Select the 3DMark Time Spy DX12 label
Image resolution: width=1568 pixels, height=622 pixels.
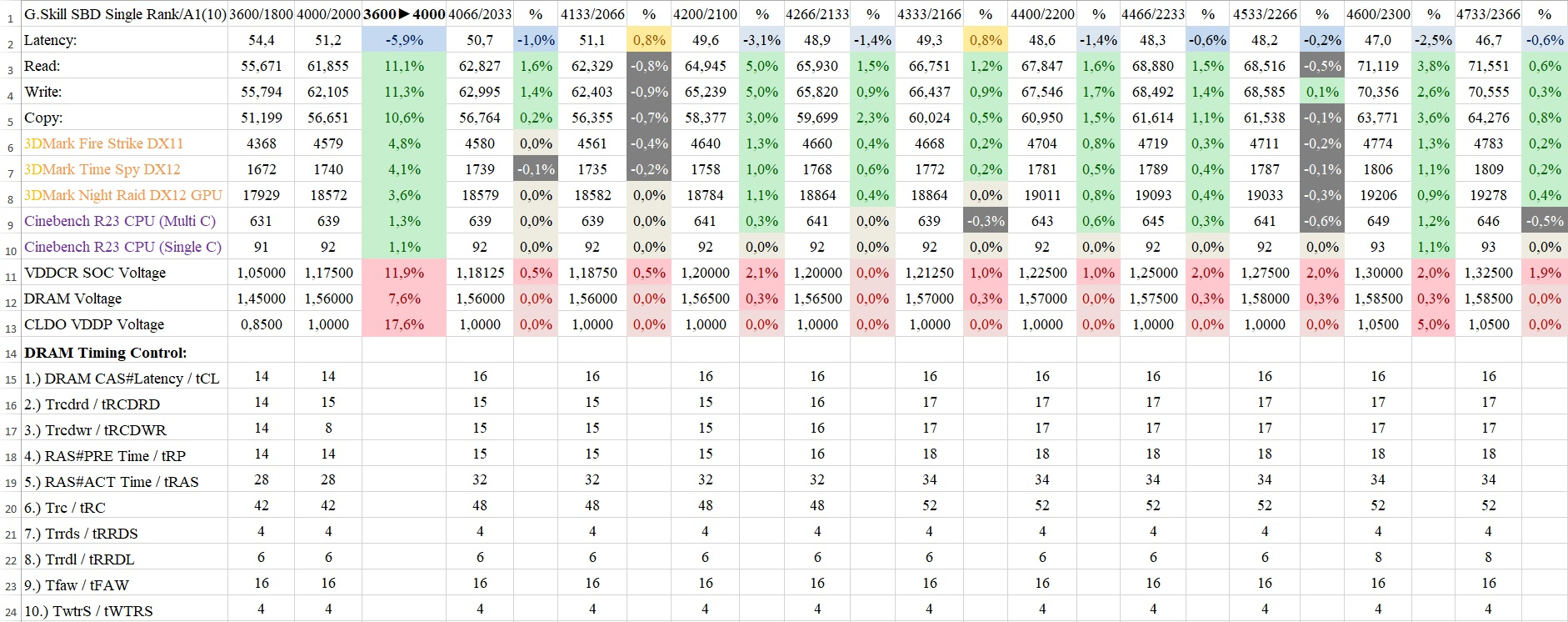tap(102, 169)
